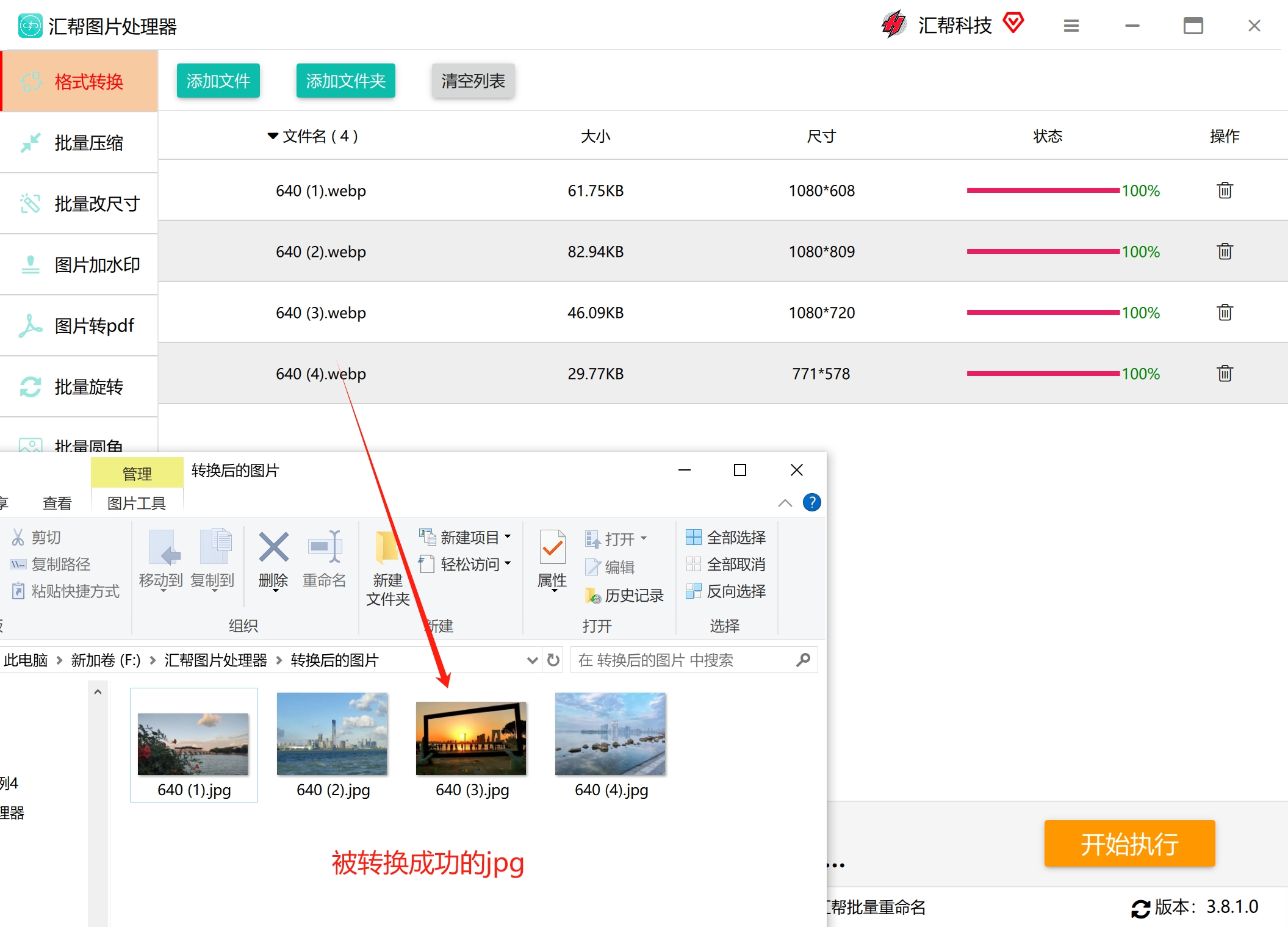This screenshot has height=927, width=1288.
Task: Click the version refresh icon
Action: pos(1140,908)
